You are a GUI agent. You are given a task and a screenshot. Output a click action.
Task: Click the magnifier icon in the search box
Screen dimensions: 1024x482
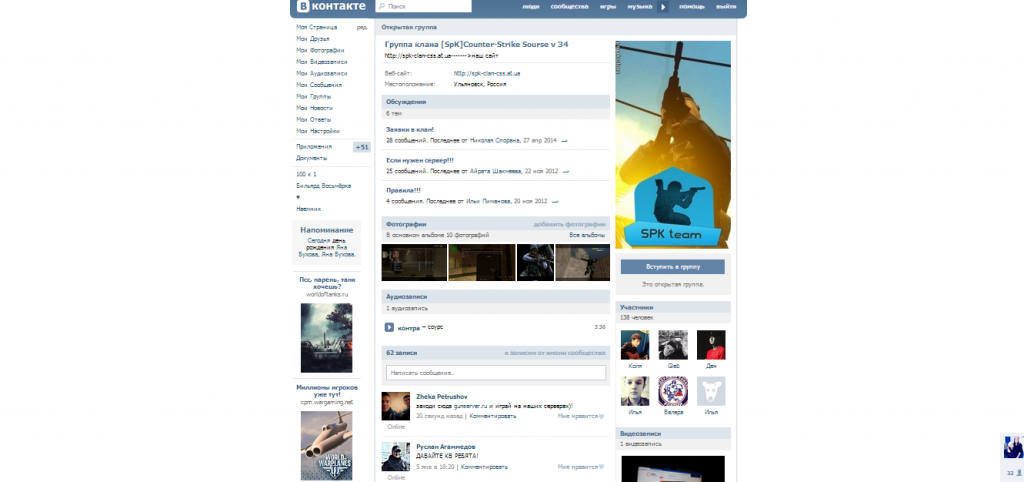coord(381,7)
